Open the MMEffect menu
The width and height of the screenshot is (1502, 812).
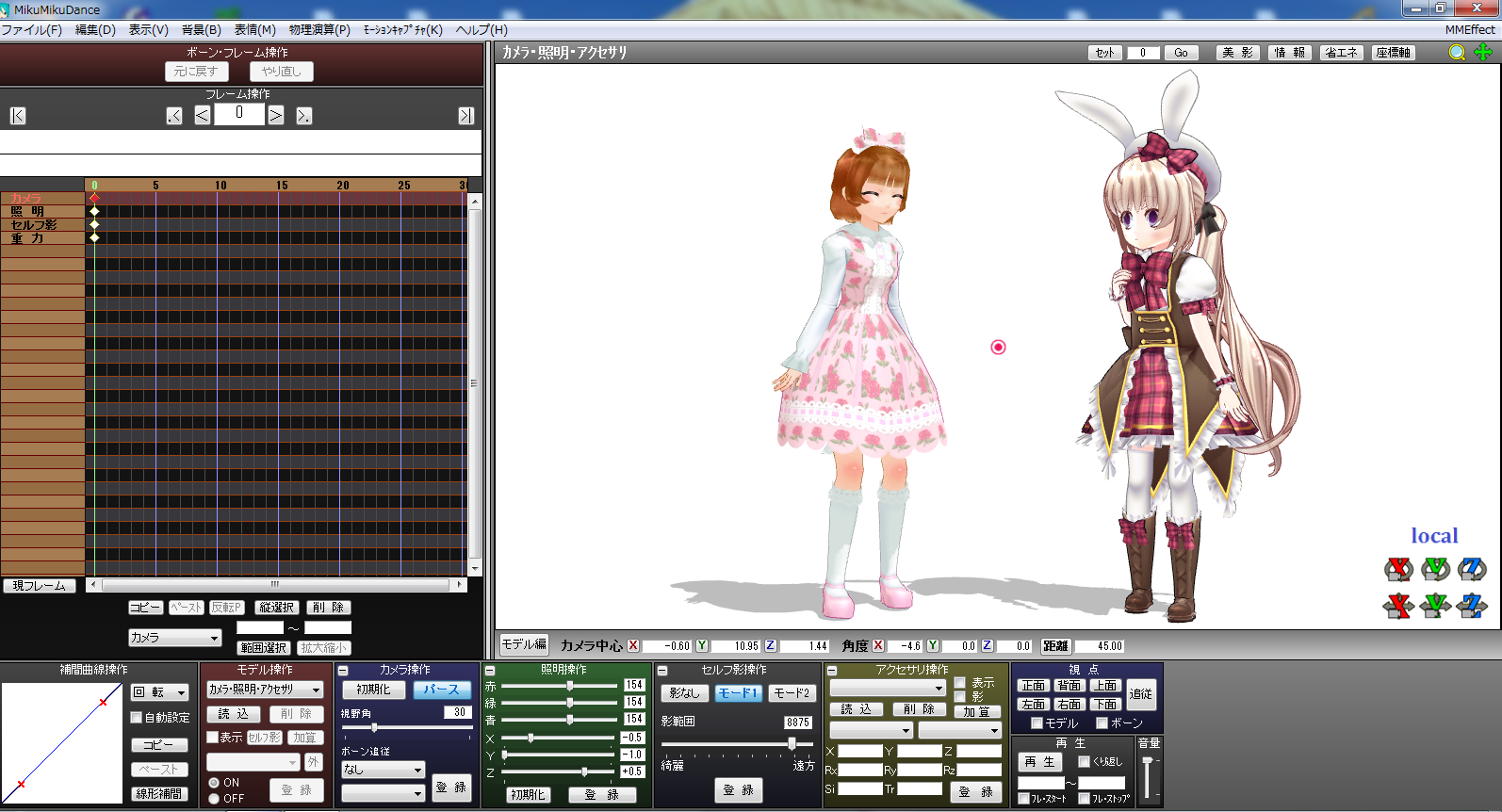pos(1470,30)
